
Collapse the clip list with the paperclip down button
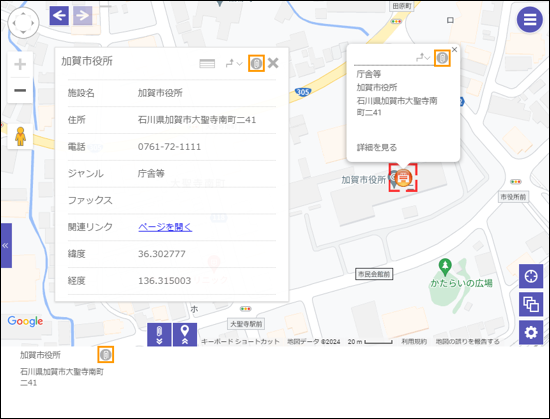tap(159, 334)
